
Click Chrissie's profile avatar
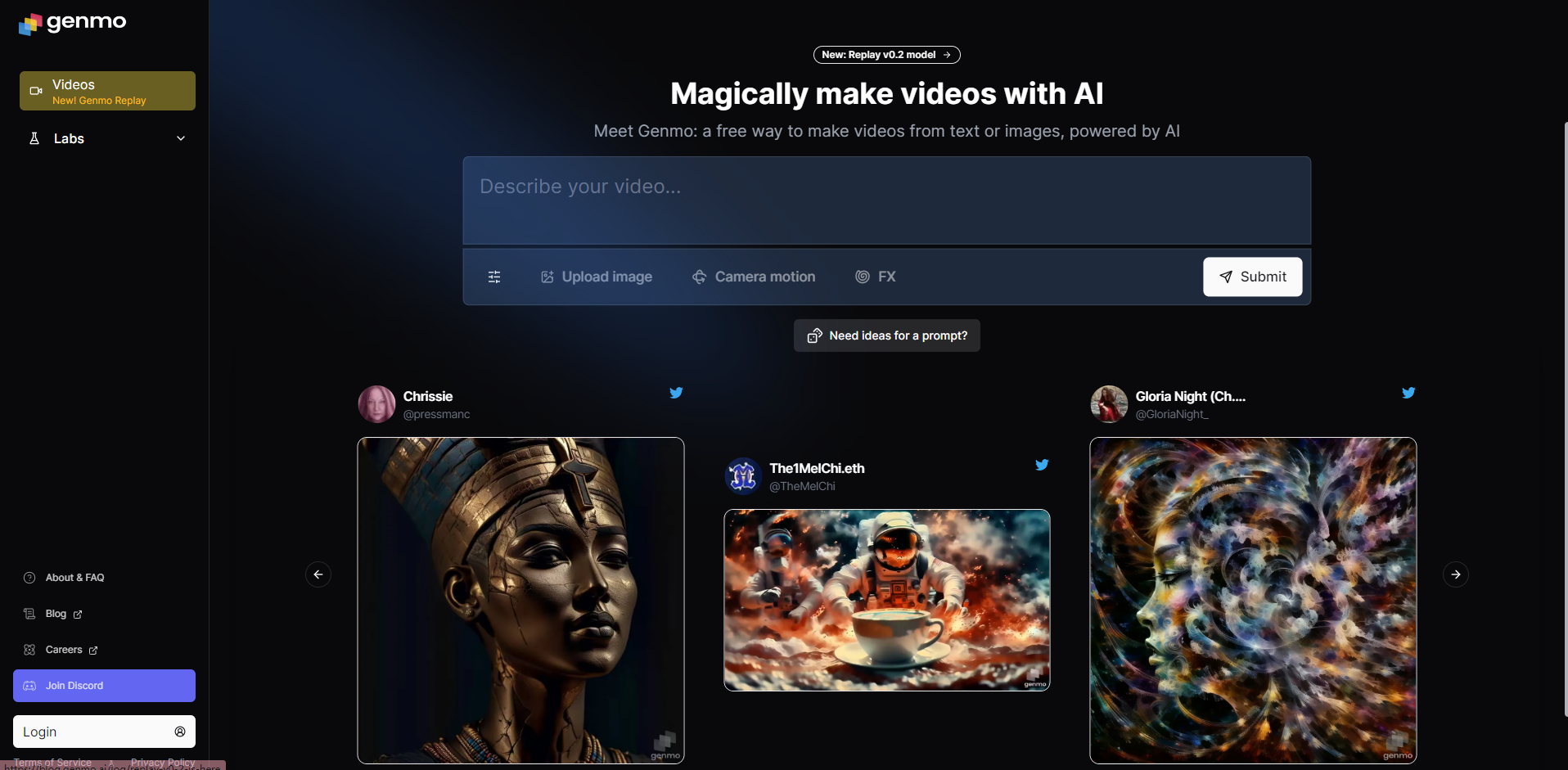(x=377, y=404)
